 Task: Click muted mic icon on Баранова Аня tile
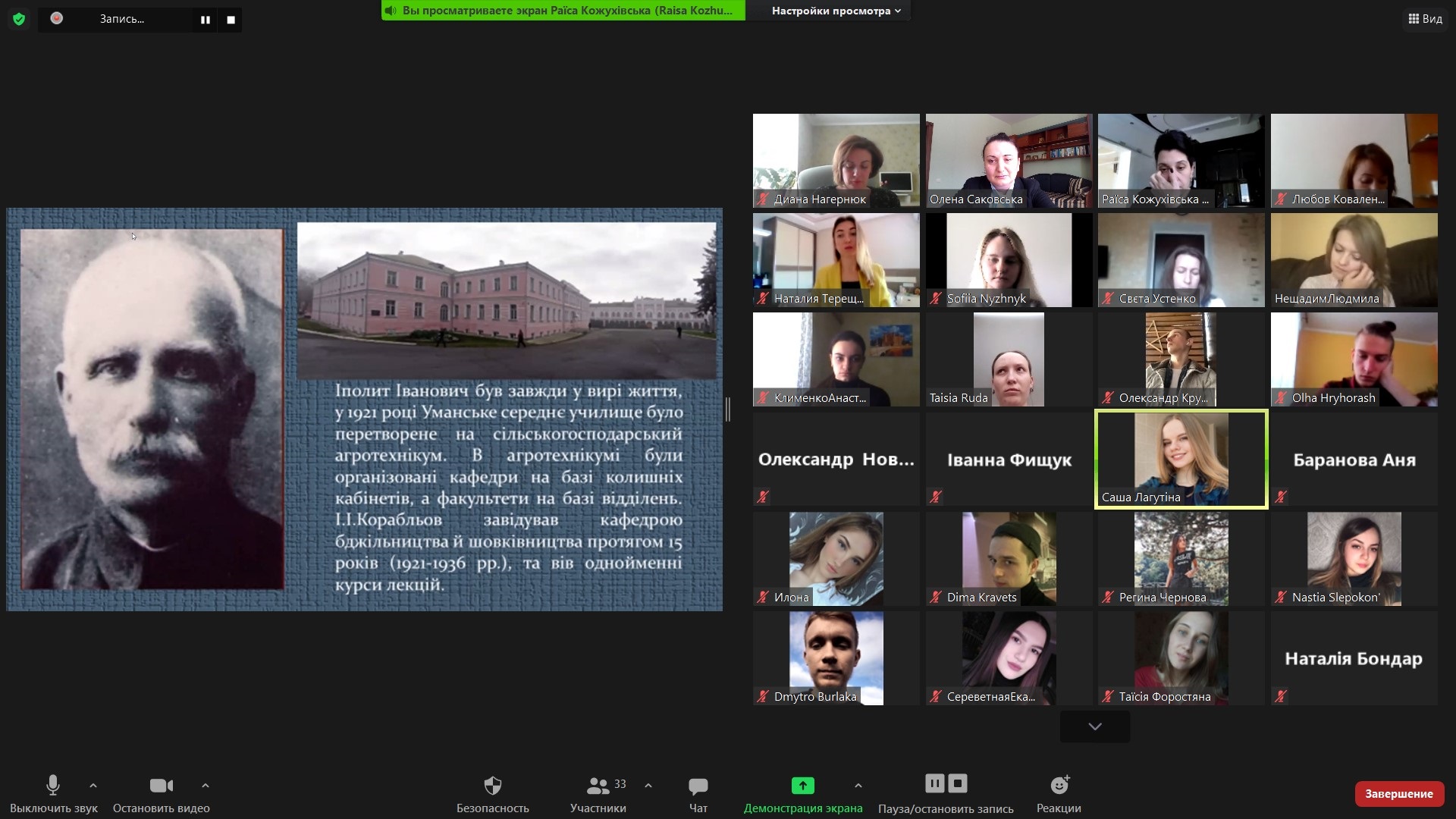pos(1281,497)
